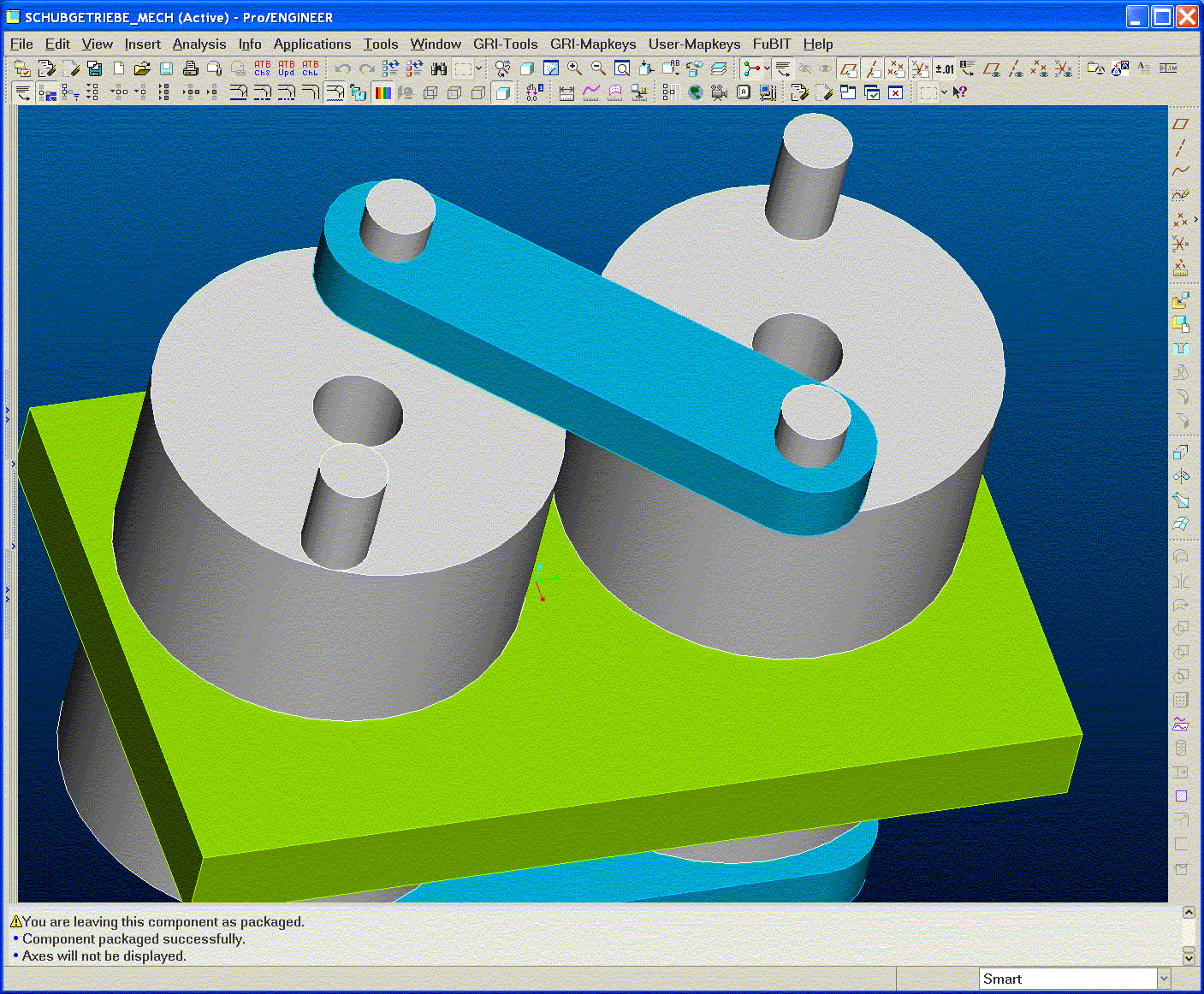Screen dimensions: 1204x994
Task: Open the Smart selection filter dropdown
Action: pyautogui.click(x=1163, y=979)
